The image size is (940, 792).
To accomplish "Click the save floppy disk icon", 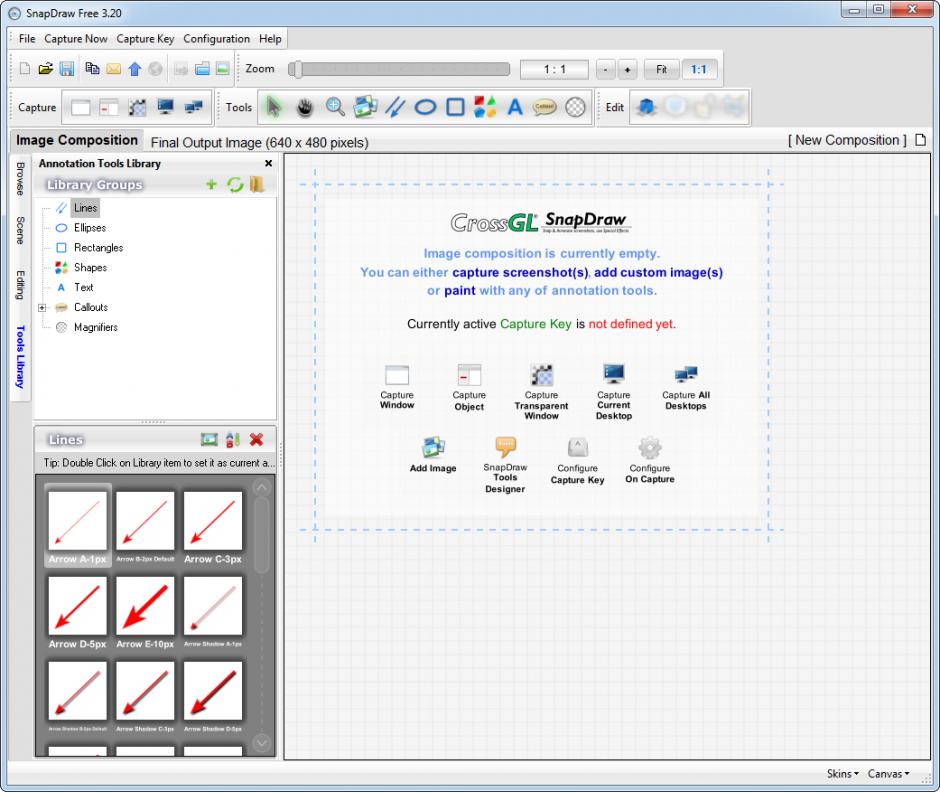I will pyautogui.click(x=67, y=69).
